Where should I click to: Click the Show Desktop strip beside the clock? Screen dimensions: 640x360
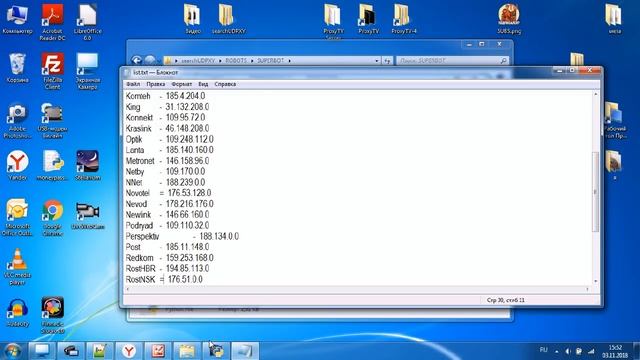point(636,351)
